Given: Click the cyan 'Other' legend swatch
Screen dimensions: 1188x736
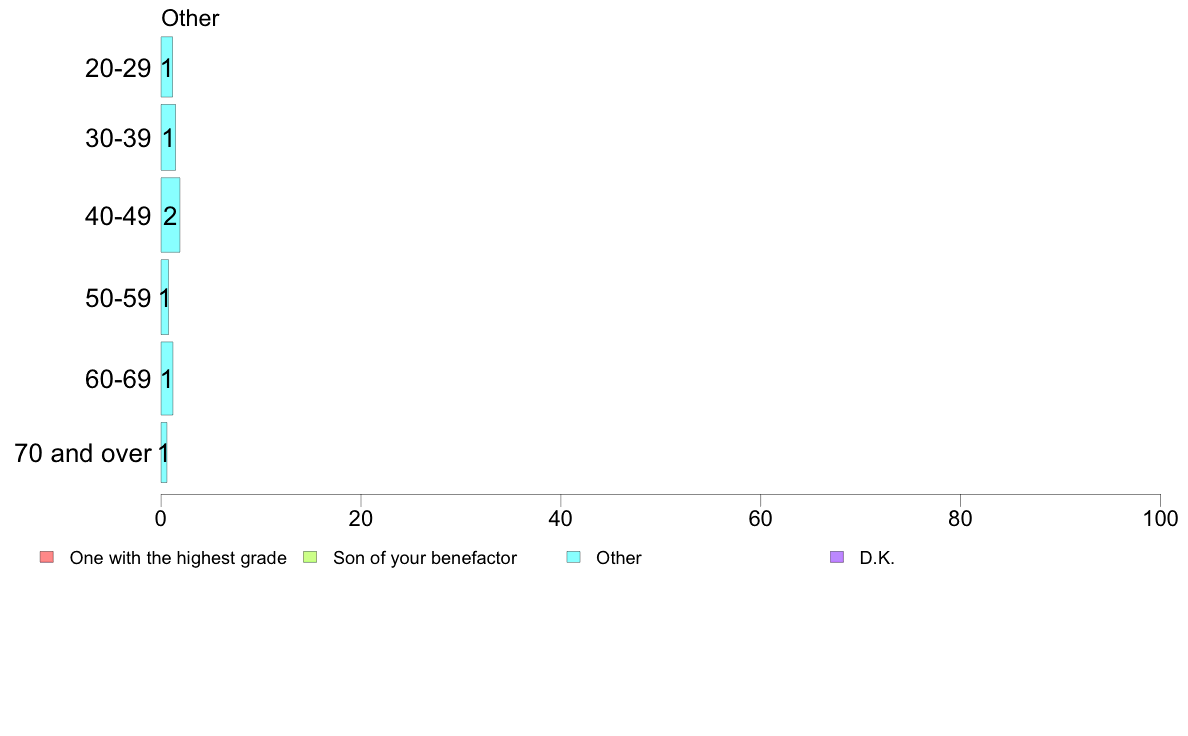Looking at the screenshot, I should coord(574,557).
